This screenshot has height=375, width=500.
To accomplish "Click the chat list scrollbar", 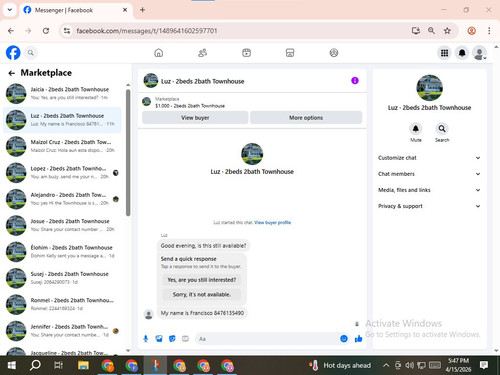I will click(128, 152).
